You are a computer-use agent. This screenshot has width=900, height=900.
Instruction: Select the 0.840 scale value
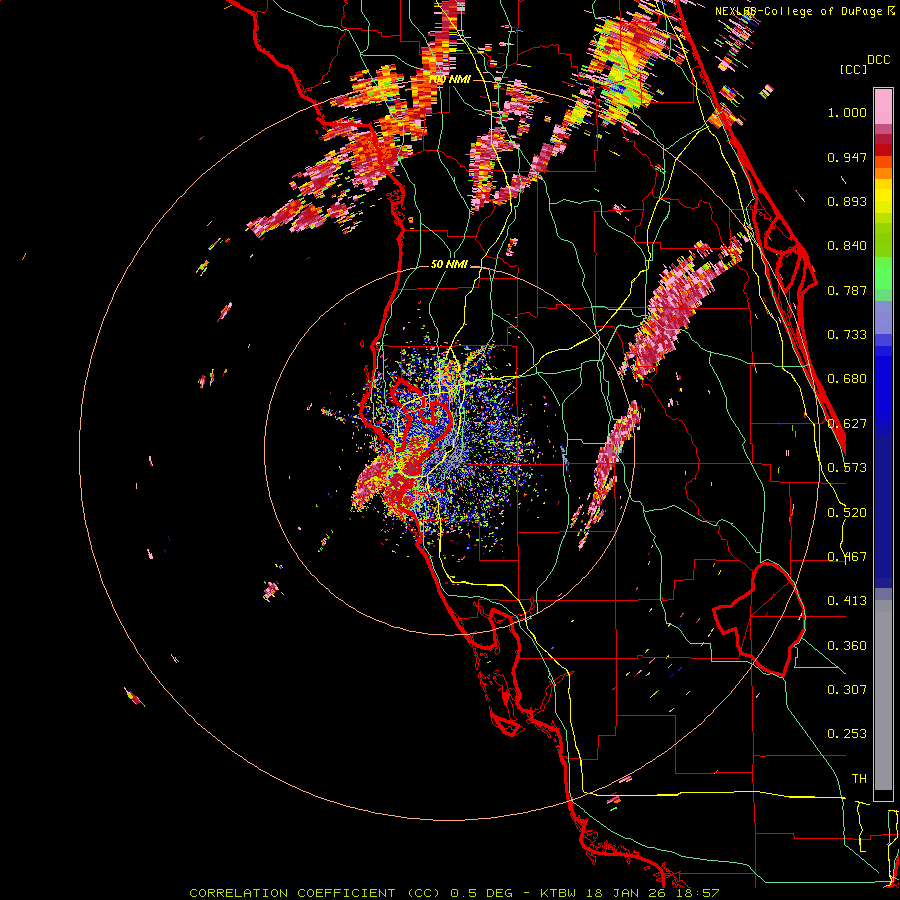(x=847, y=246)
